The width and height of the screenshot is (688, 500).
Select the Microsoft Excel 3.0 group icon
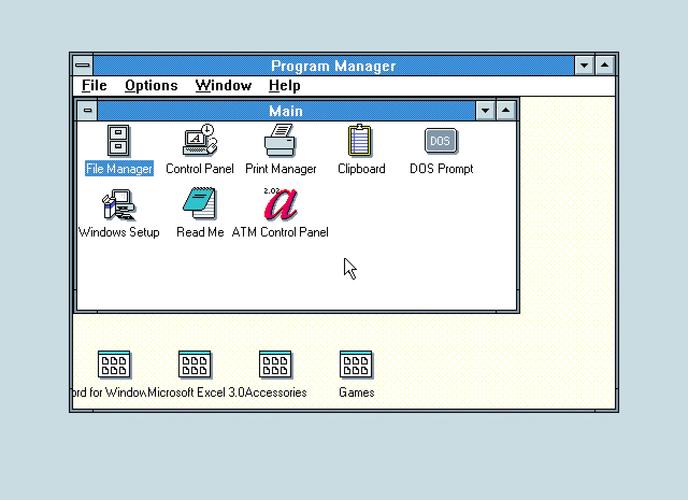pos(195,364)
